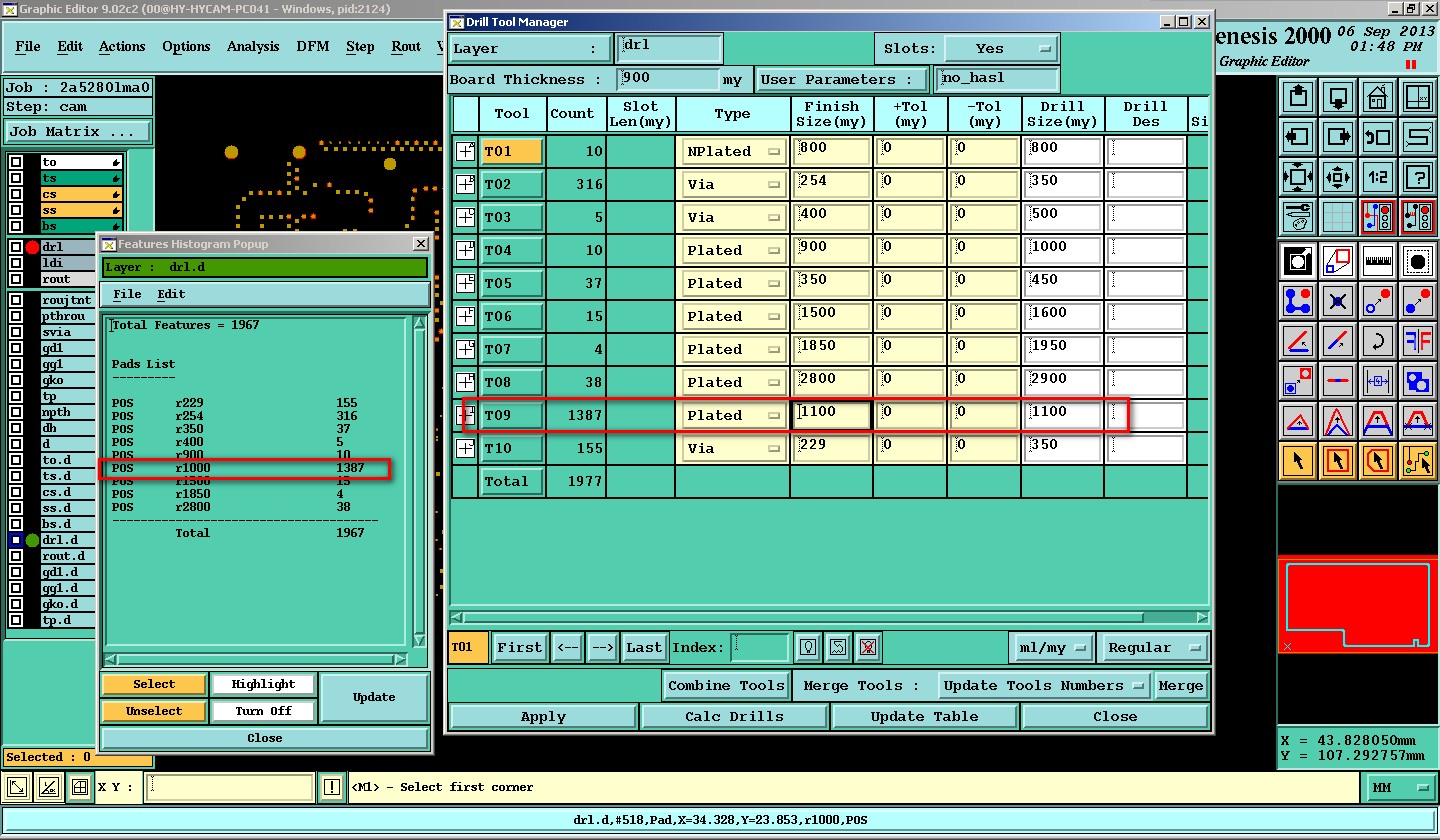
Task: Click the blue connected dots icon
Action: (x=1298, y=301)
